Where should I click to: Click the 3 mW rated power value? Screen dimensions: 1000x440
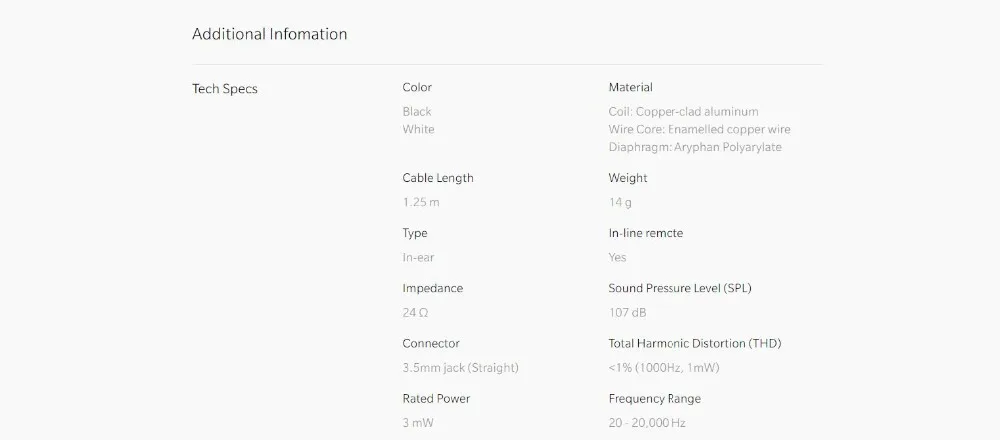click(x=419, y=422)
